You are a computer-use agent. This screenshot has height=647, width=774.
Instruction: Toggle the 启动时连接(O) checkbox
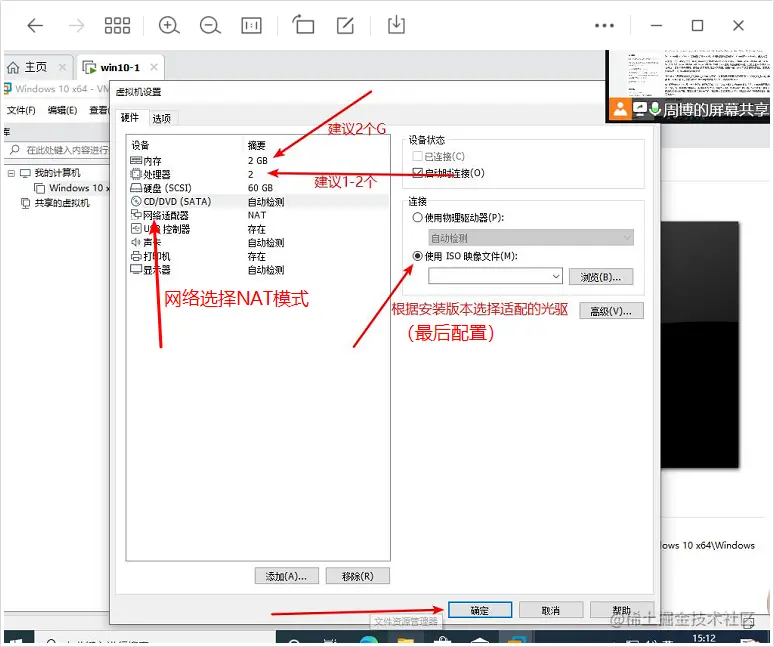tap(418, 173)
